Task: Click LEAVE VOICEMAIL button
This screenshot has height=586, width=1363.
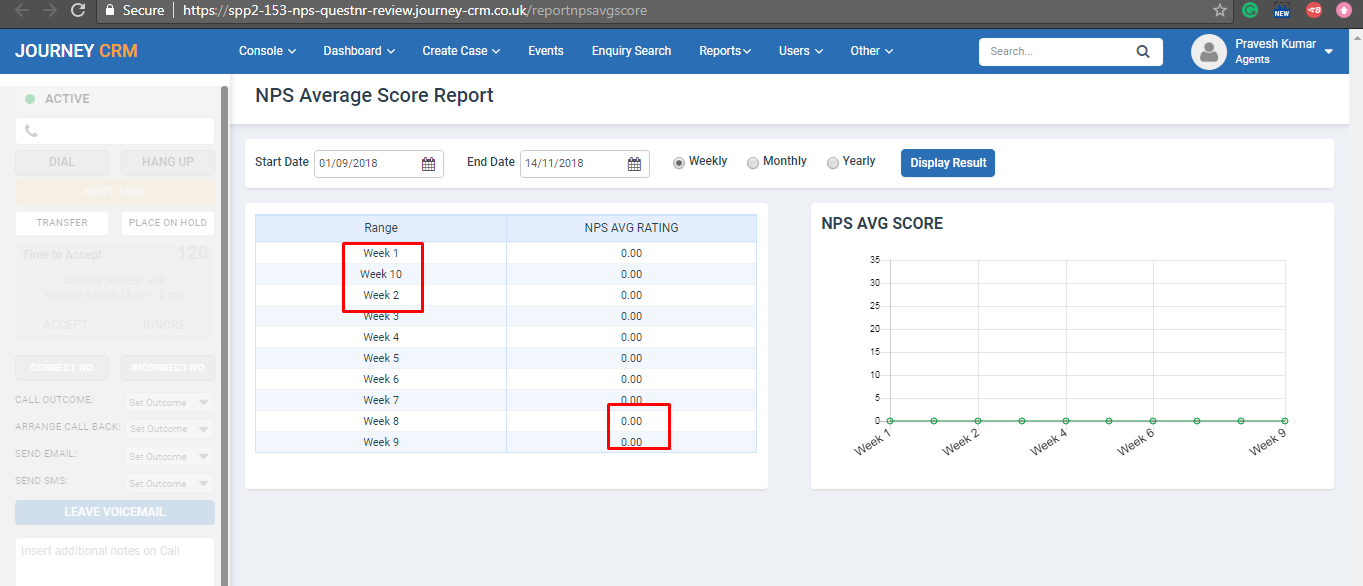Action: 115,512
